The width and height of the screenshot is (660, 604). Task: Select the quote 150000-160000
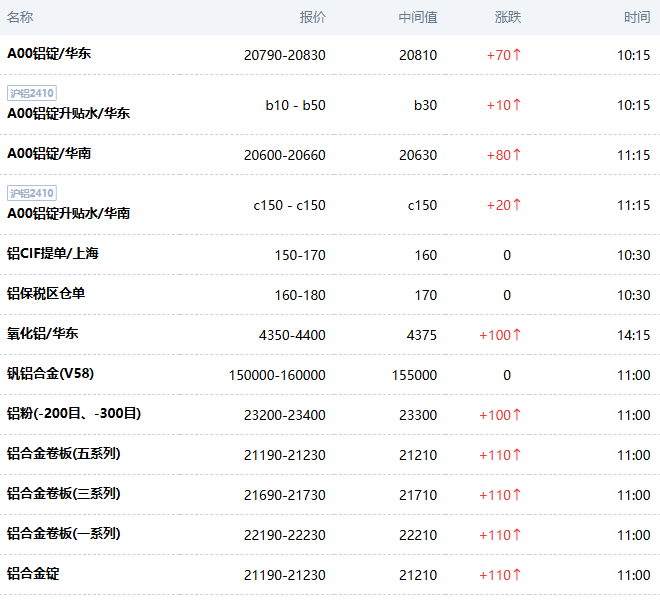point(277,375)
